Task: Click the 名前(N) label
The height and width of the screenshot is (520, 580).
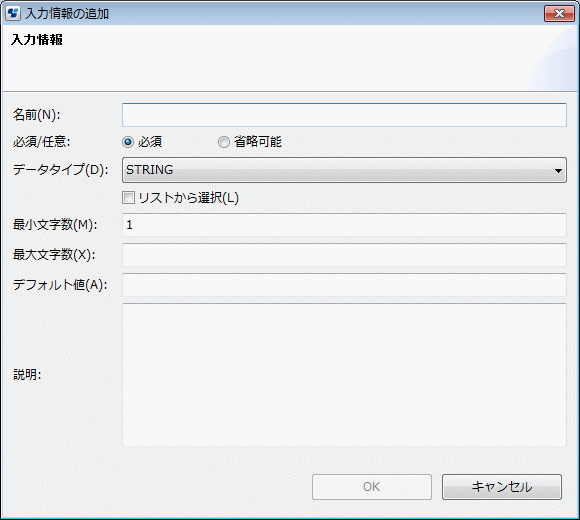Action: coord(37,115)
